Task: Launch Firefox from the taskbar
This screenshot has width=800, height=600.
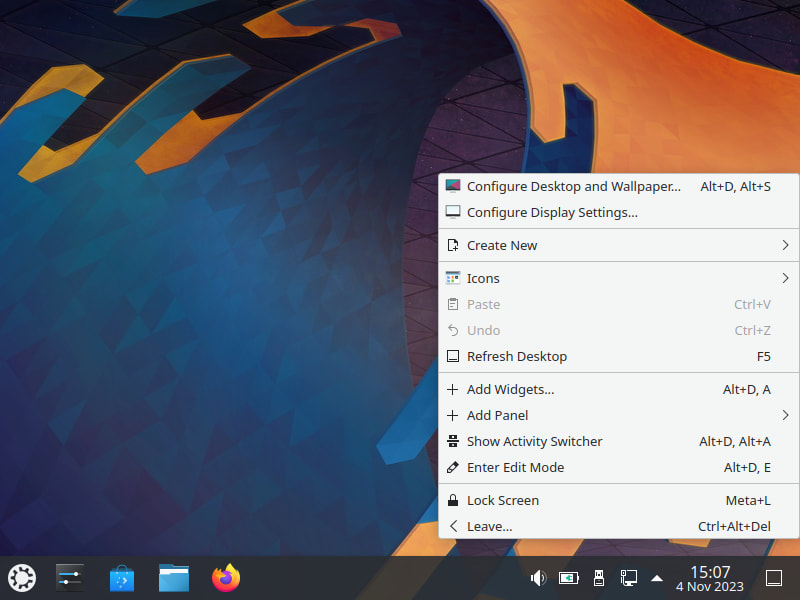Action: (226, 578)
